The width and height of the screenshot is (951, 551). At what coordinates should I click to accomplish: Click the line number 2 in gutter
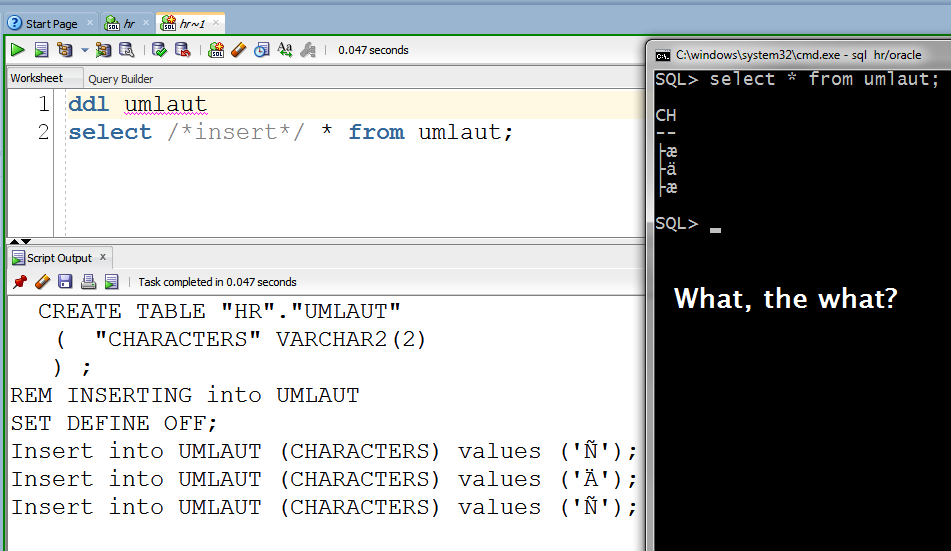click(43, 132)
